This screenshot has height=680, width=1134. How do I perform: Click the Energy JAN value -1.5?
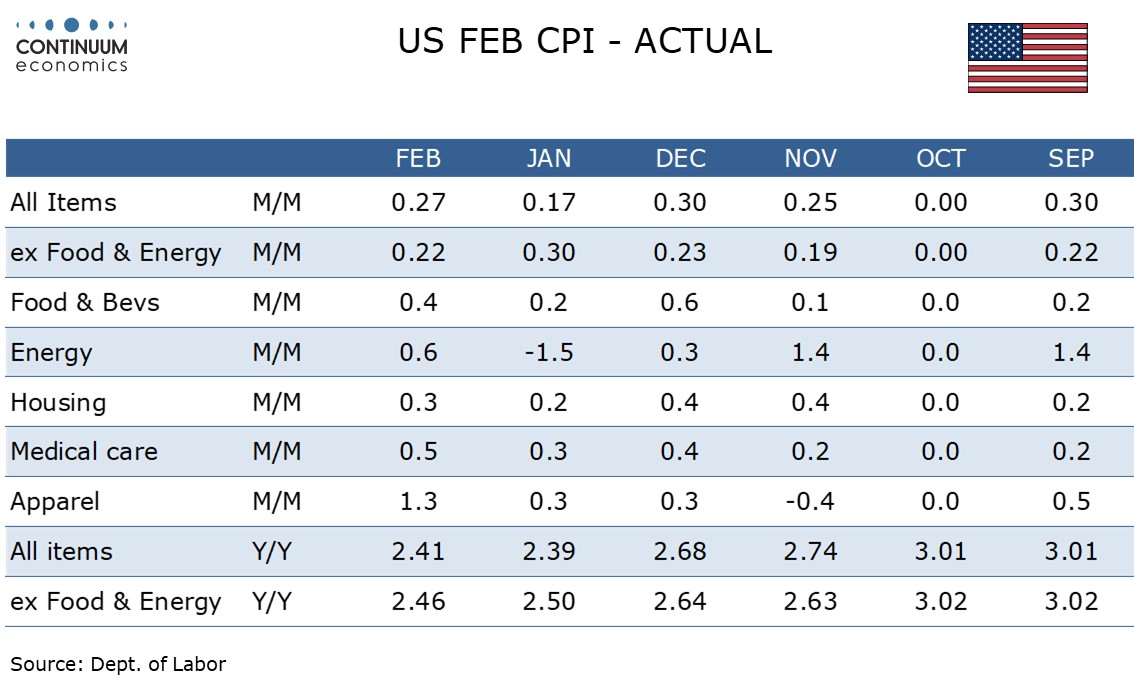click(547, 352)
